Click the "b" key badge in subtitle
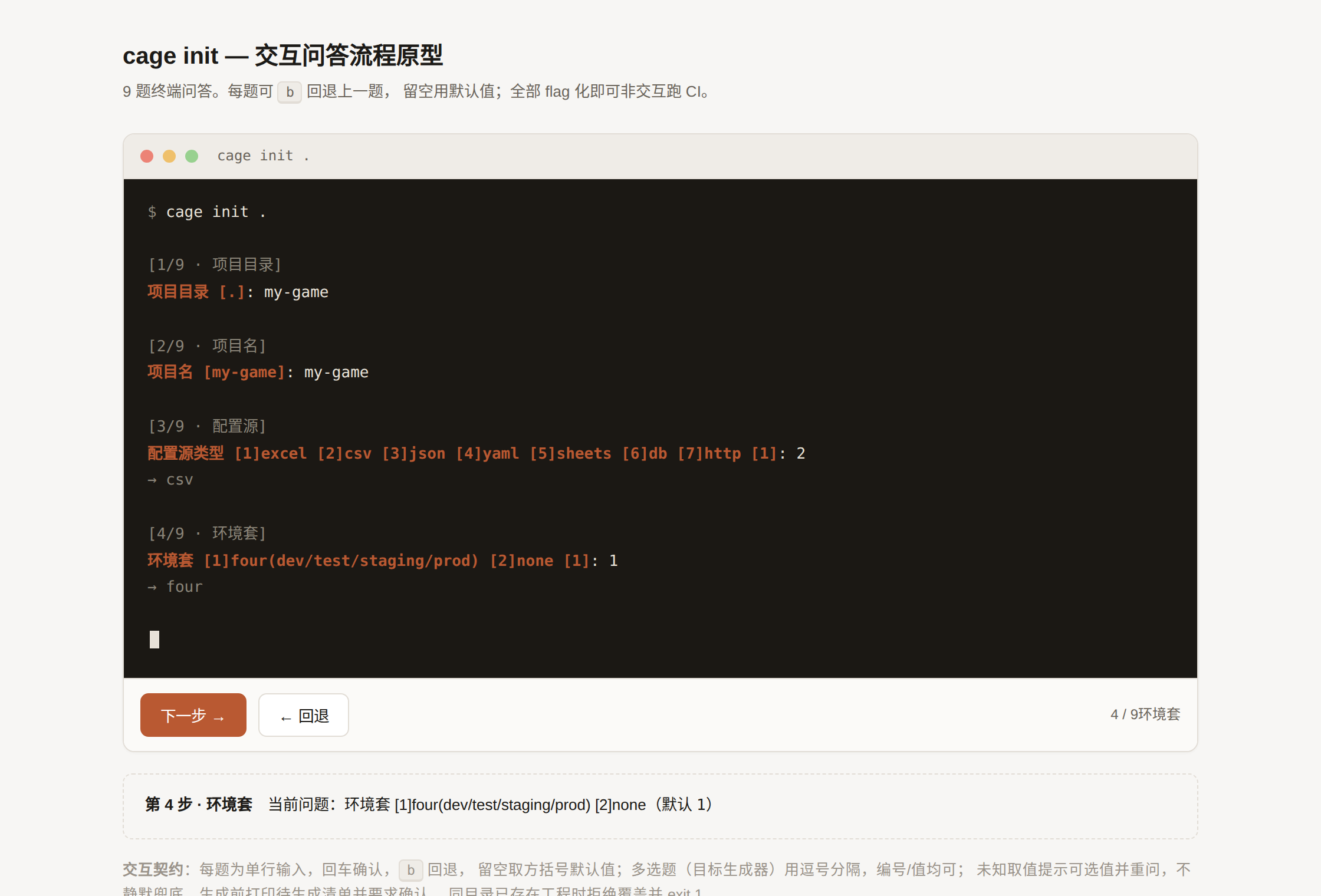This screenshot has width=1321, height=896. coord(290,92)
